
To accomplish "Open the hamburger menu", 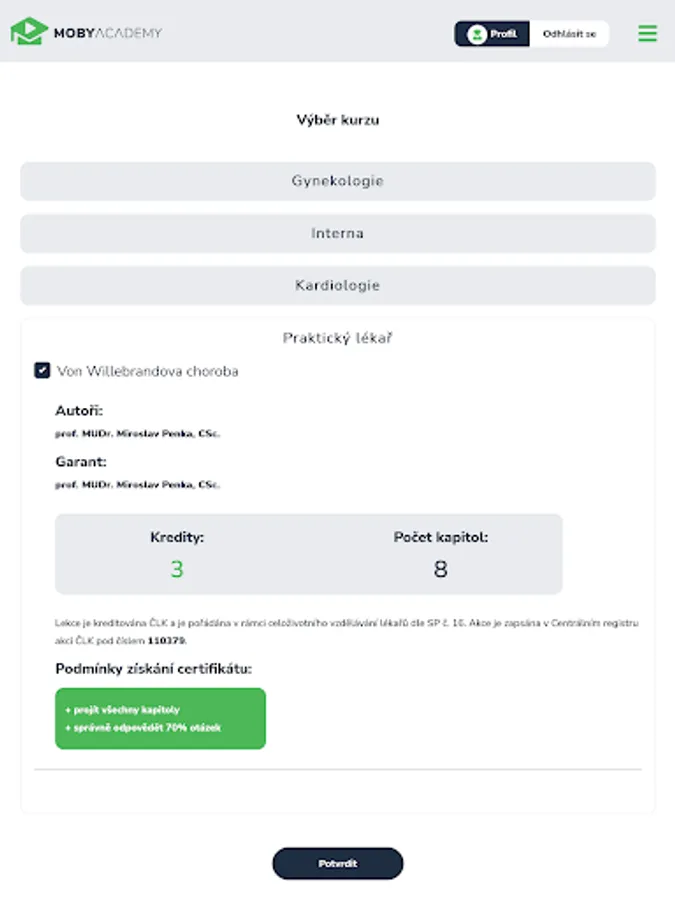I will pos(647,33).
